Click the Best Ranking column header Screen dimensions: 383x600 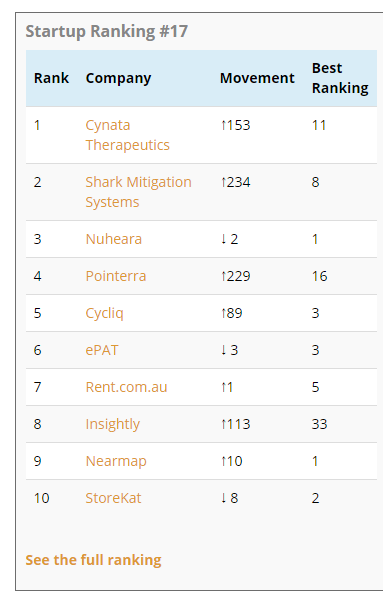tap(340, 78)
